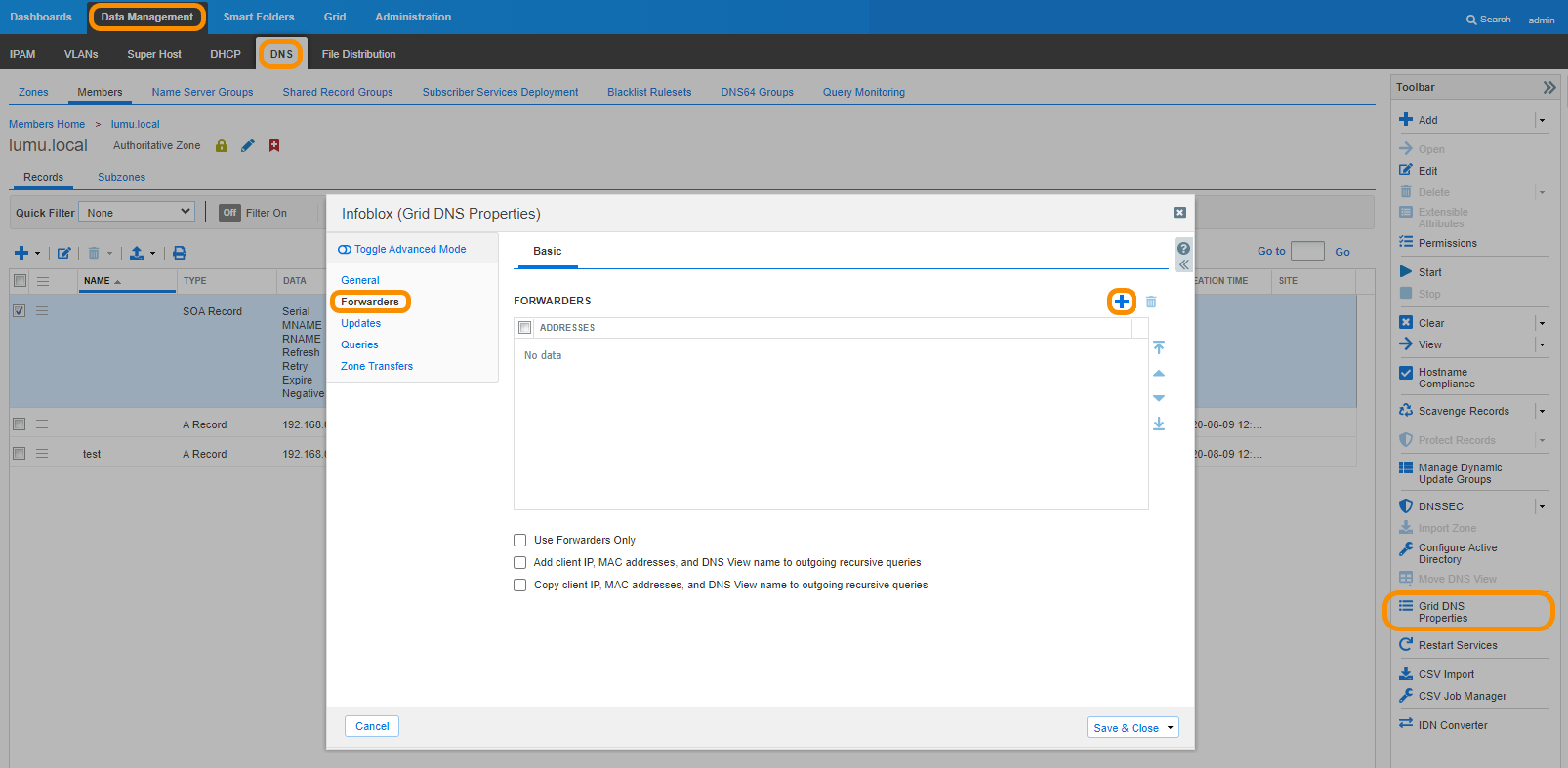Click the move-to-bottom arrow icon
Screen dimensions: 1568x768
1159,424
